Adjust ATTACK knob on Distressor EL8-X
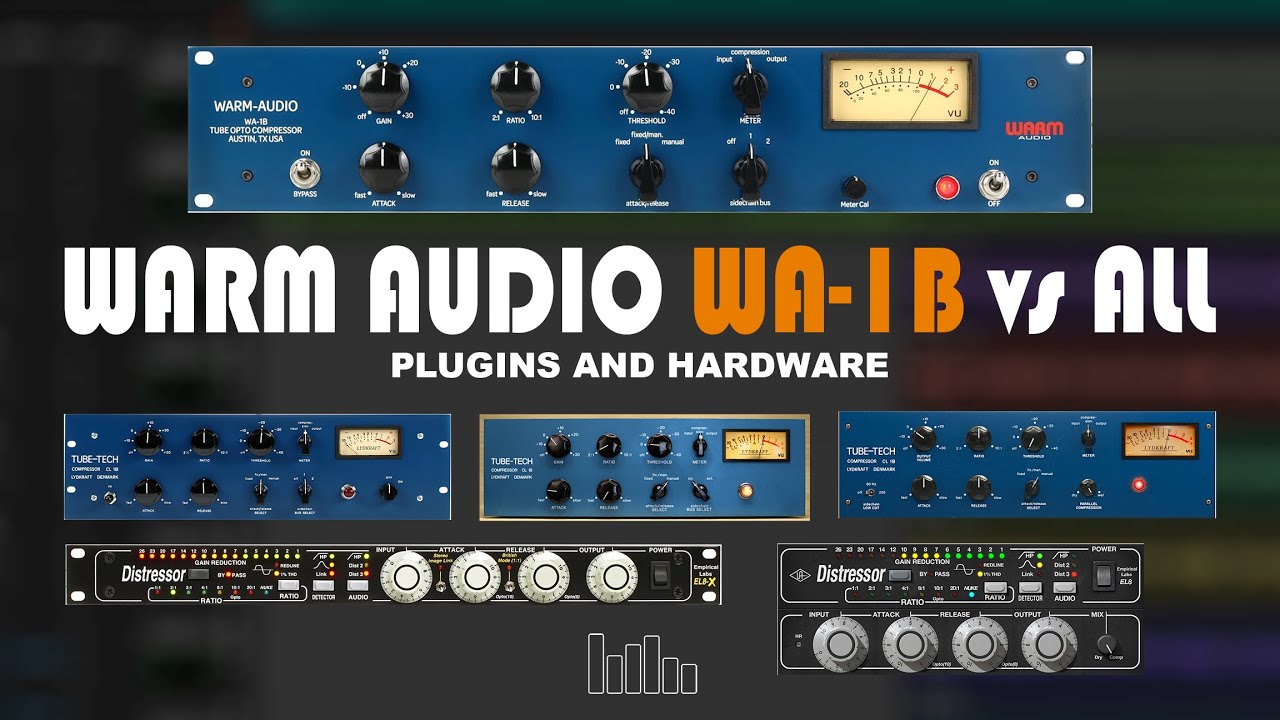1280x720 pixels. (x=476, y=576)
